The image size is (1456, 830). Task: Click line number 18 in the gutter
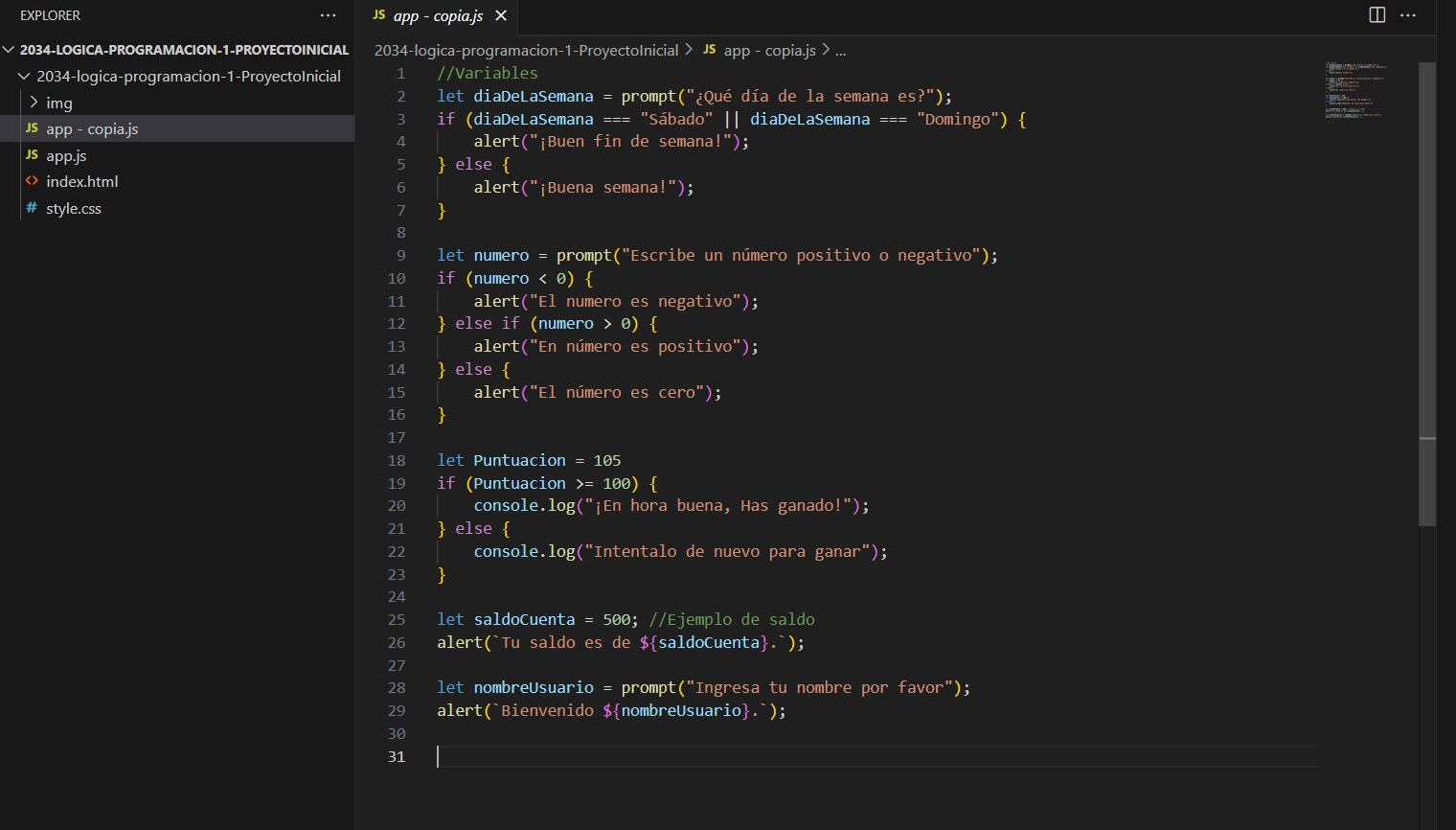[397, 460]
